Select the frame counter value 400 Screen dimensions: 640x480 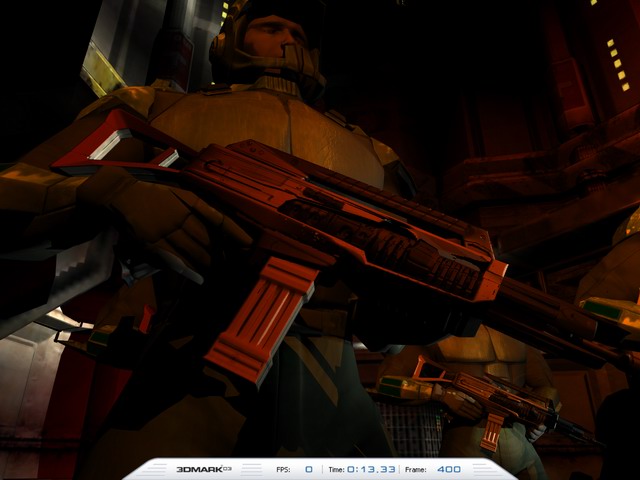[x=448, y=469]
